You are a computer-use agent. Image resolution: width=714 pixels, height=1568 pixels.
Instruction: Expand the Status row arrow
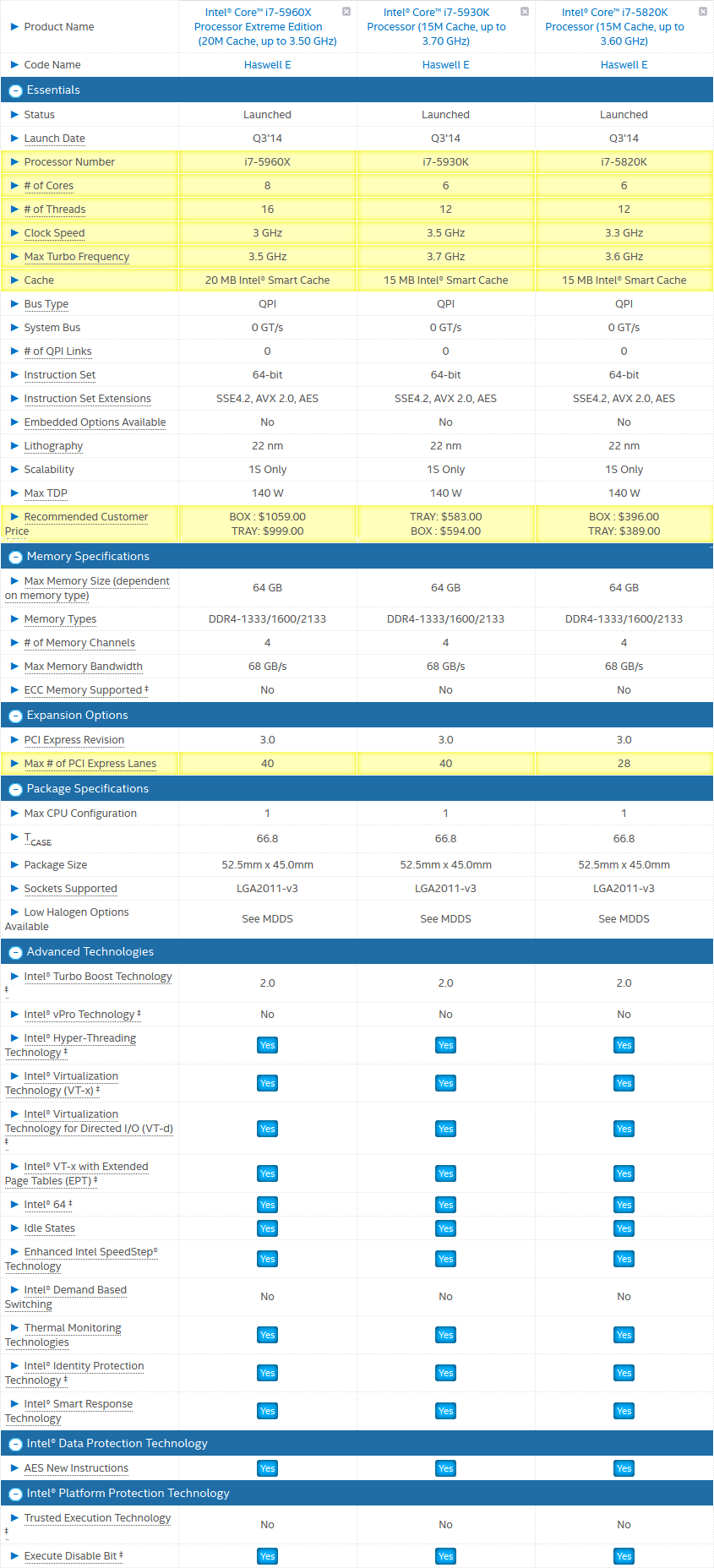pos(14,115)
